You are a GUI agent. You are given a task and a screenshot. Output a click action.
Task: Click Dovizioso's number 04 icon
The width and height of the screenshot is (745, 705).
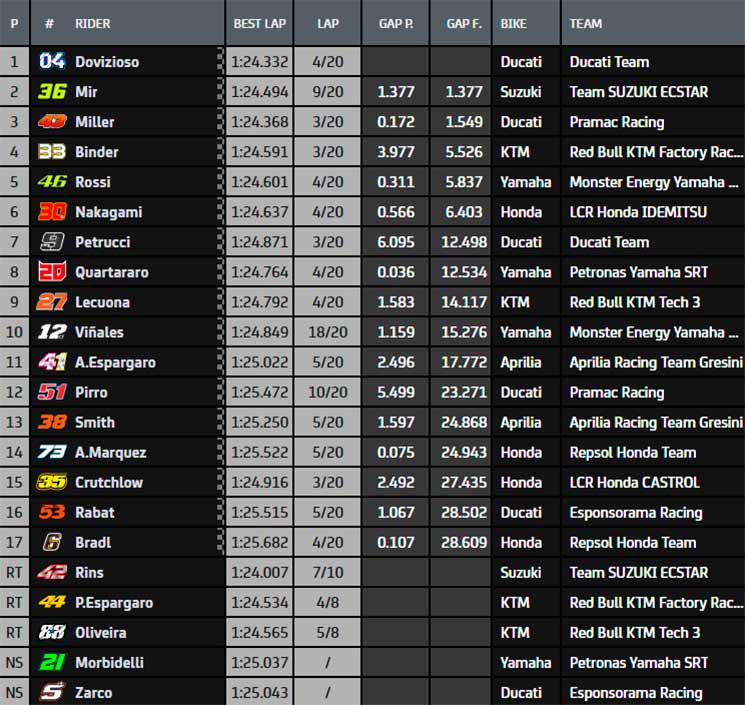(x=52, y=61)
